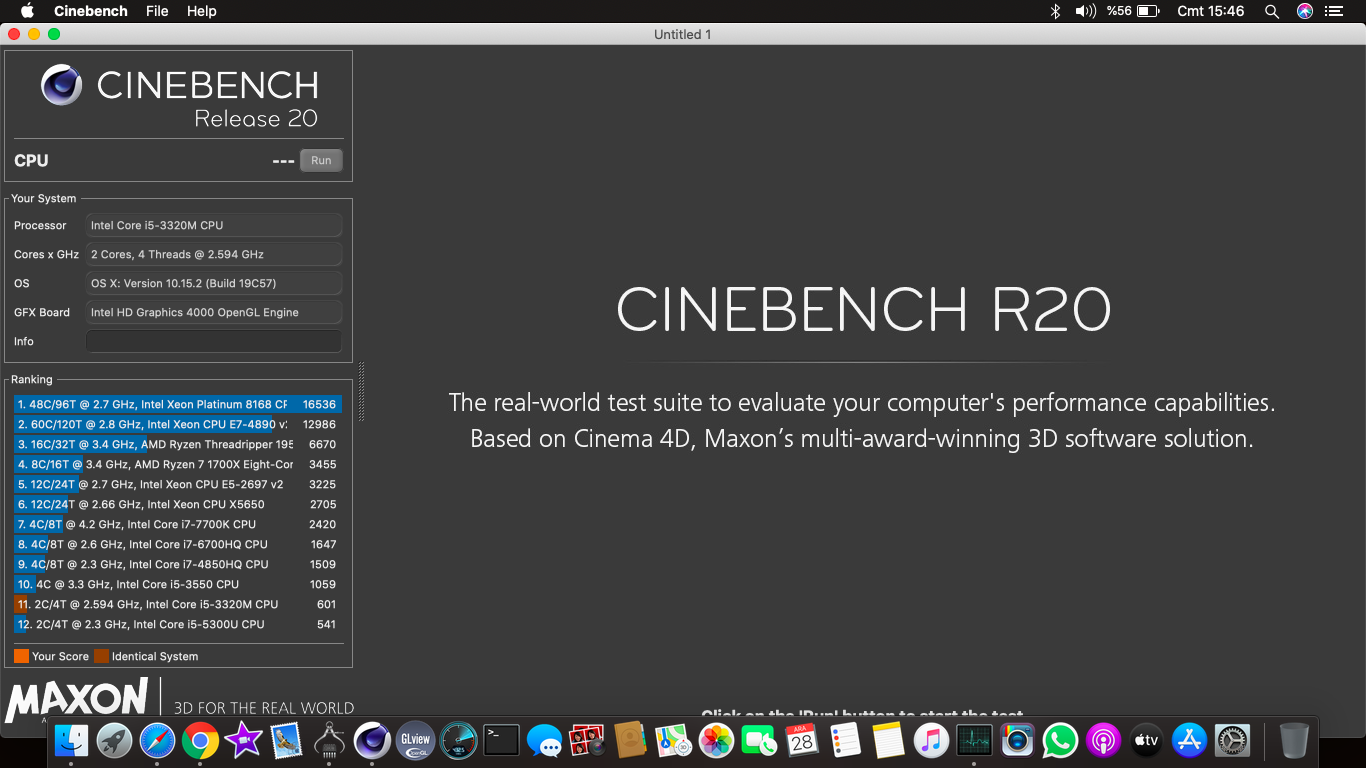The image size is (1366, 768).
Task: Open the Help menu
Action: 201,11
